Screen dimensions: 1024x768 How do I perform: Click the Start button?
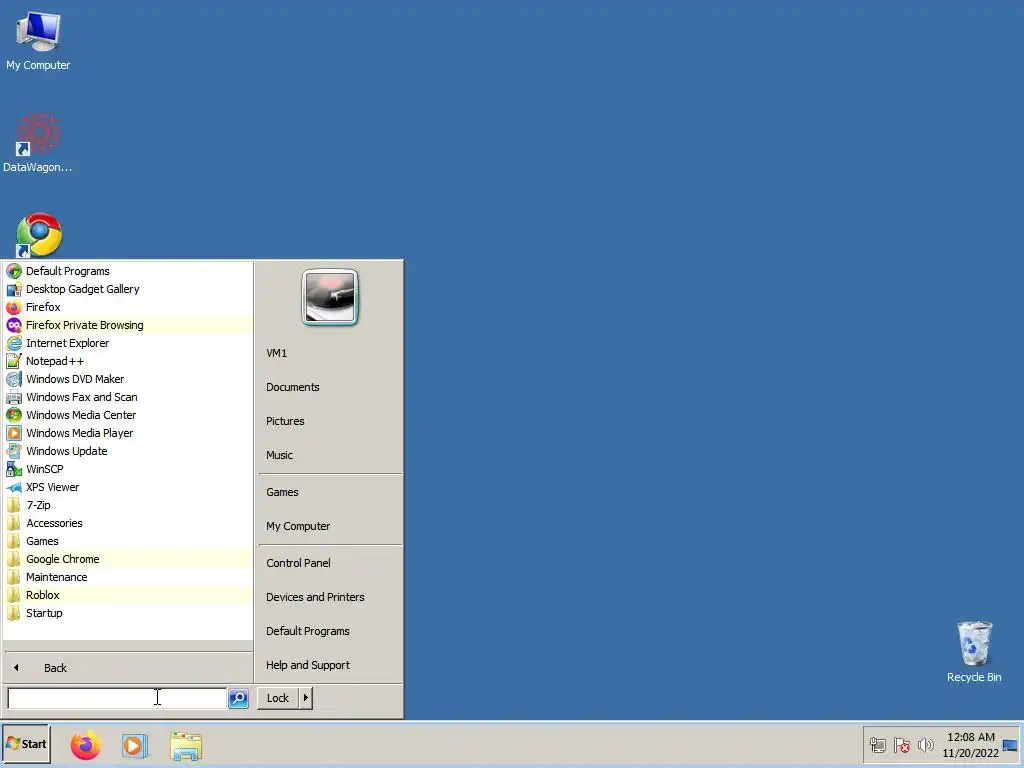pos(26,744)
